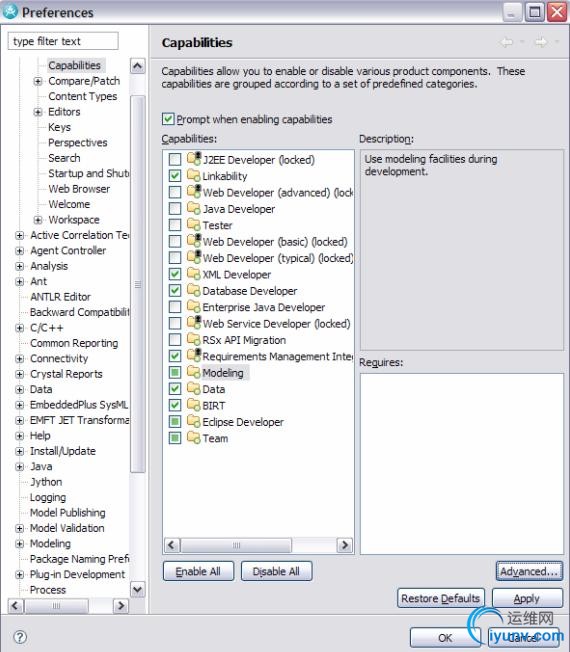Confirm with the OK button
570x652 pixels.
(x=445, y=637)
